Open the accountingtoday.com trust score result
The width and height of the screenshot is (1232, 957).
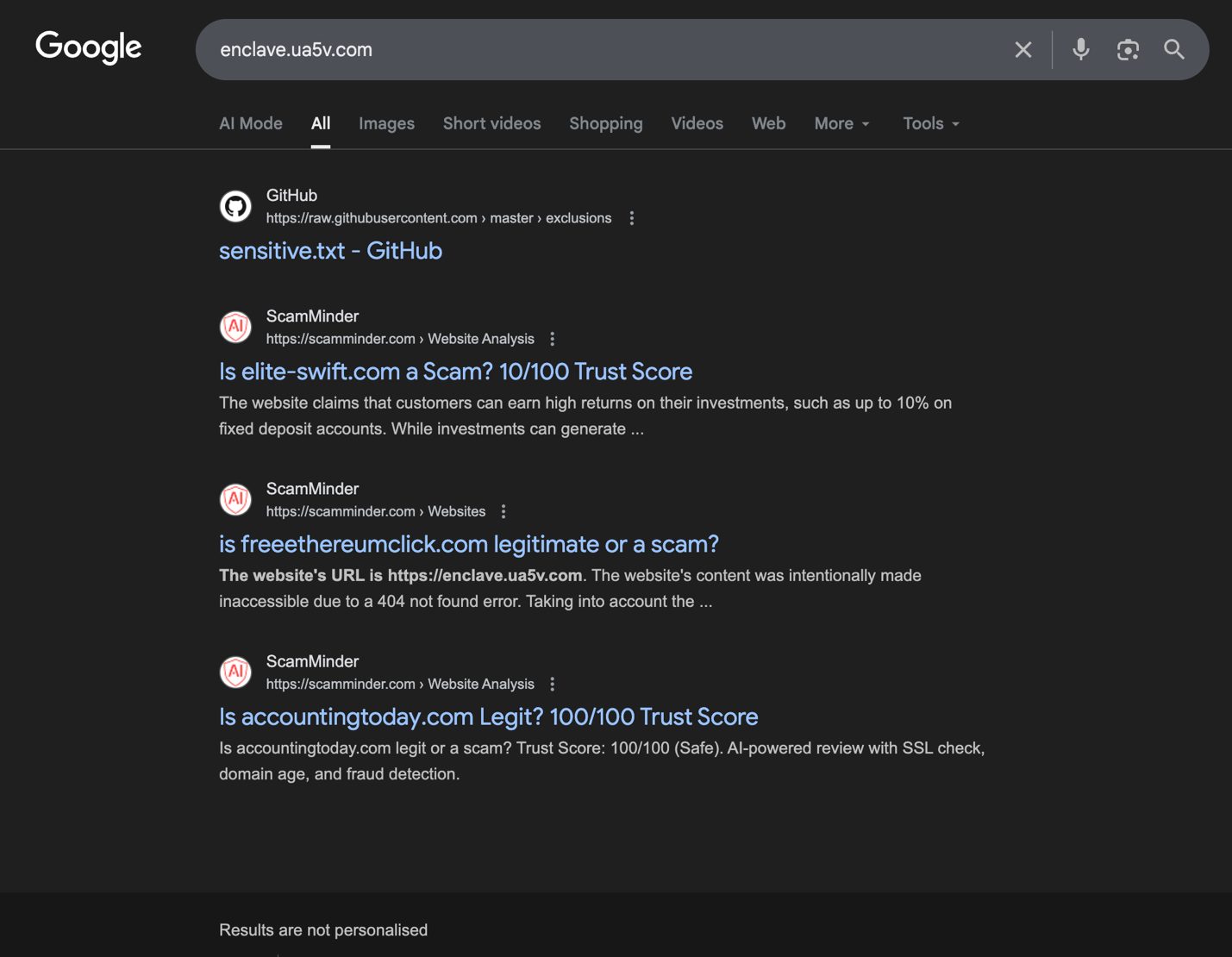point(488,716)
